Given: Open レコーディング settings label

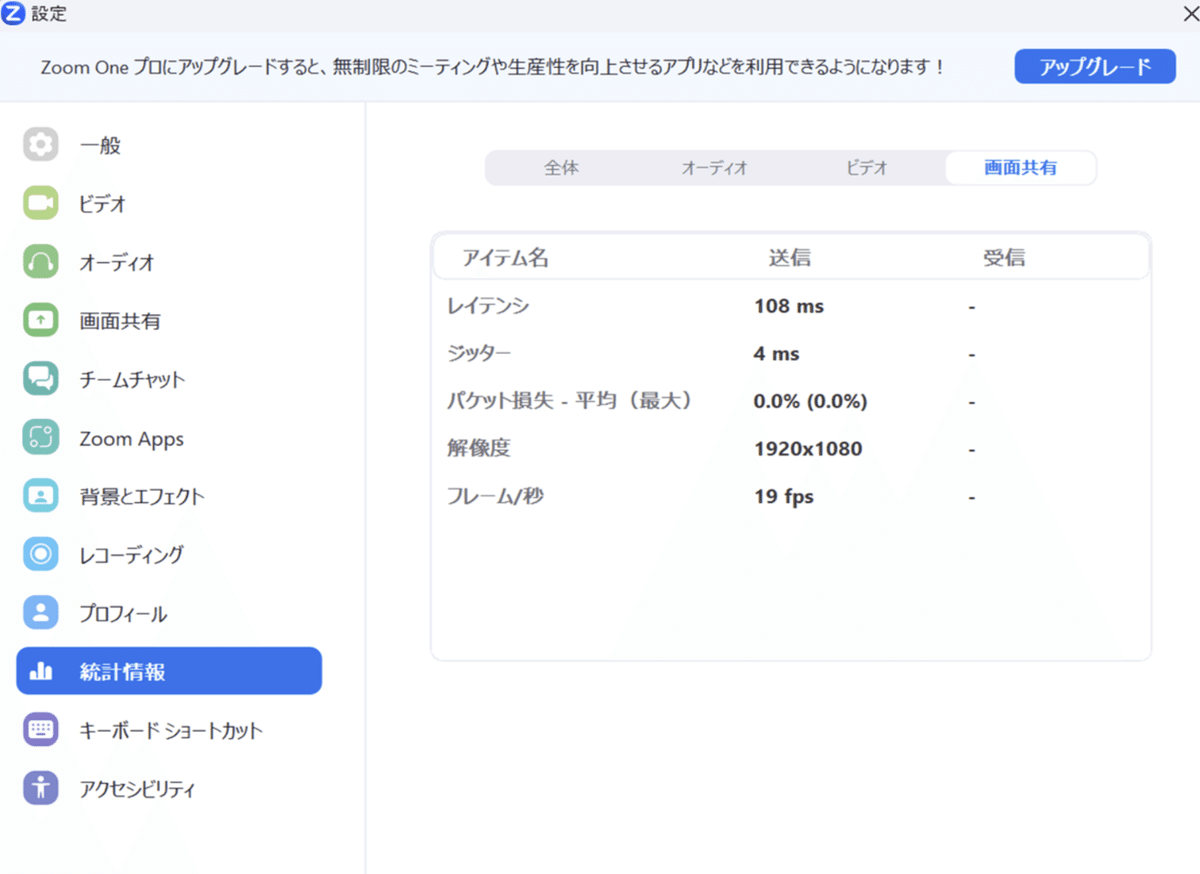Looking at the screenshot, I should tap(131, 555).
